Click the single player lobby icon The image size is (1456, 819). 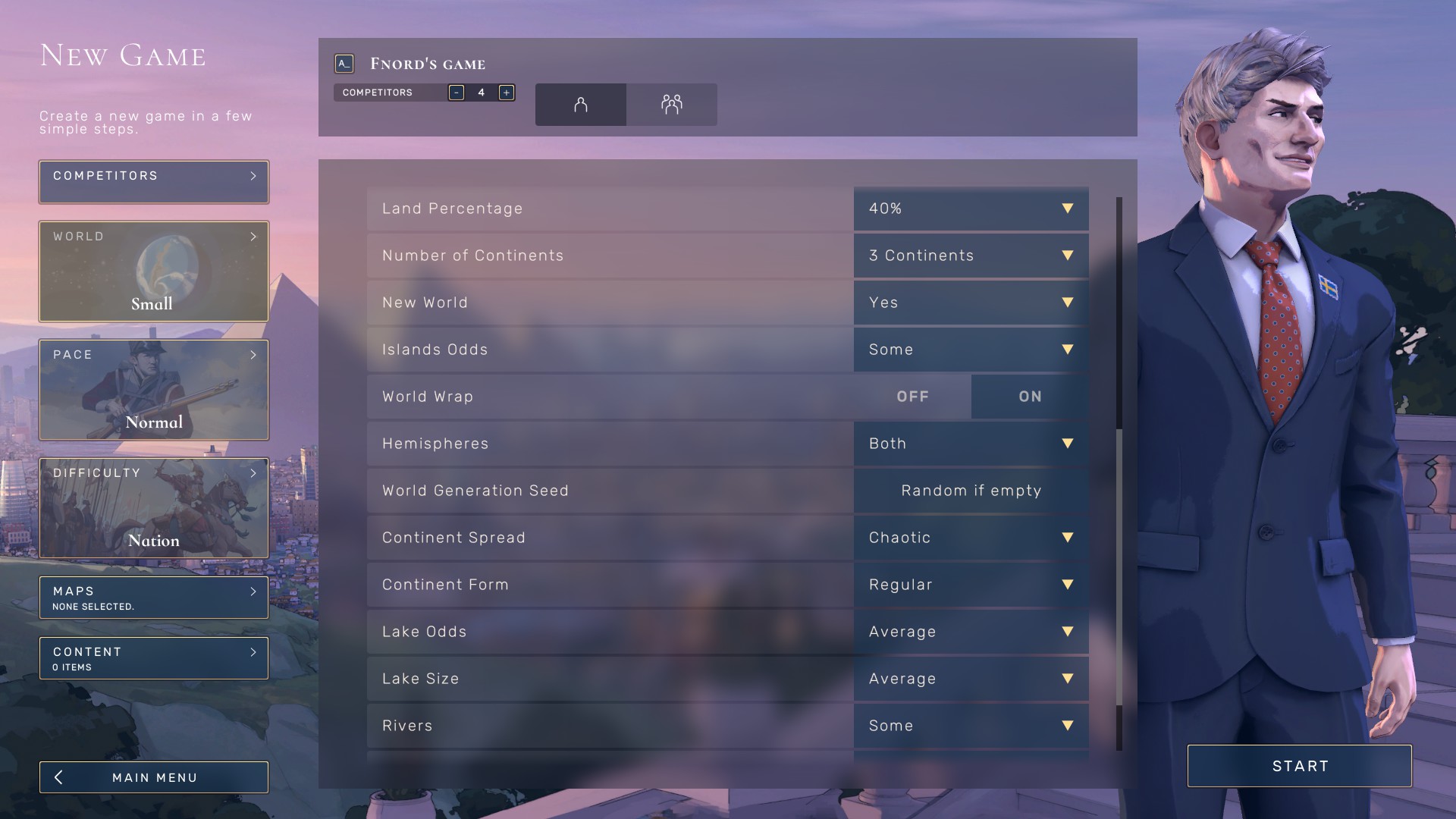click(581, 103)
